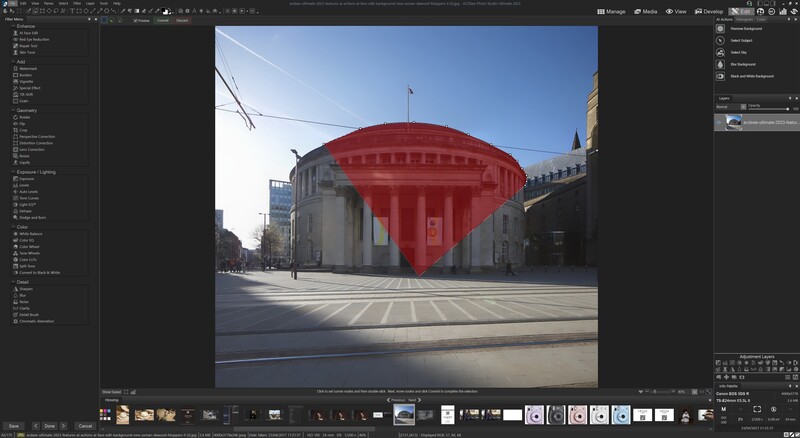Open Dodge and Burn tool
Viewport: 800px width, 438px height.
[32, 217]
